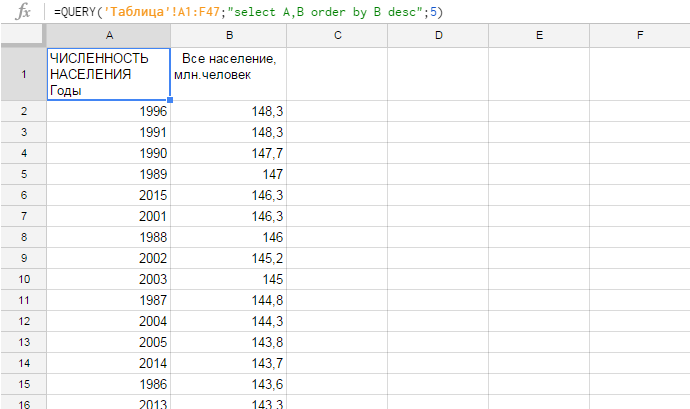Click cell with year 1991
Screen dimensions: 690x409
(109, 132)
